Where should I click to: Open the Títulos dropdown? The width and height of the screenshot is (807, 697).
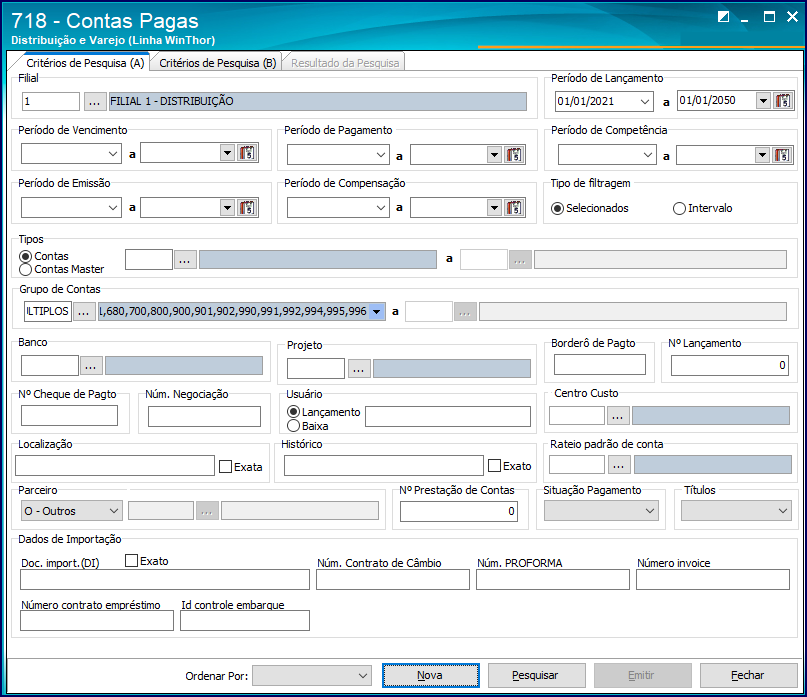coord(736,511)
